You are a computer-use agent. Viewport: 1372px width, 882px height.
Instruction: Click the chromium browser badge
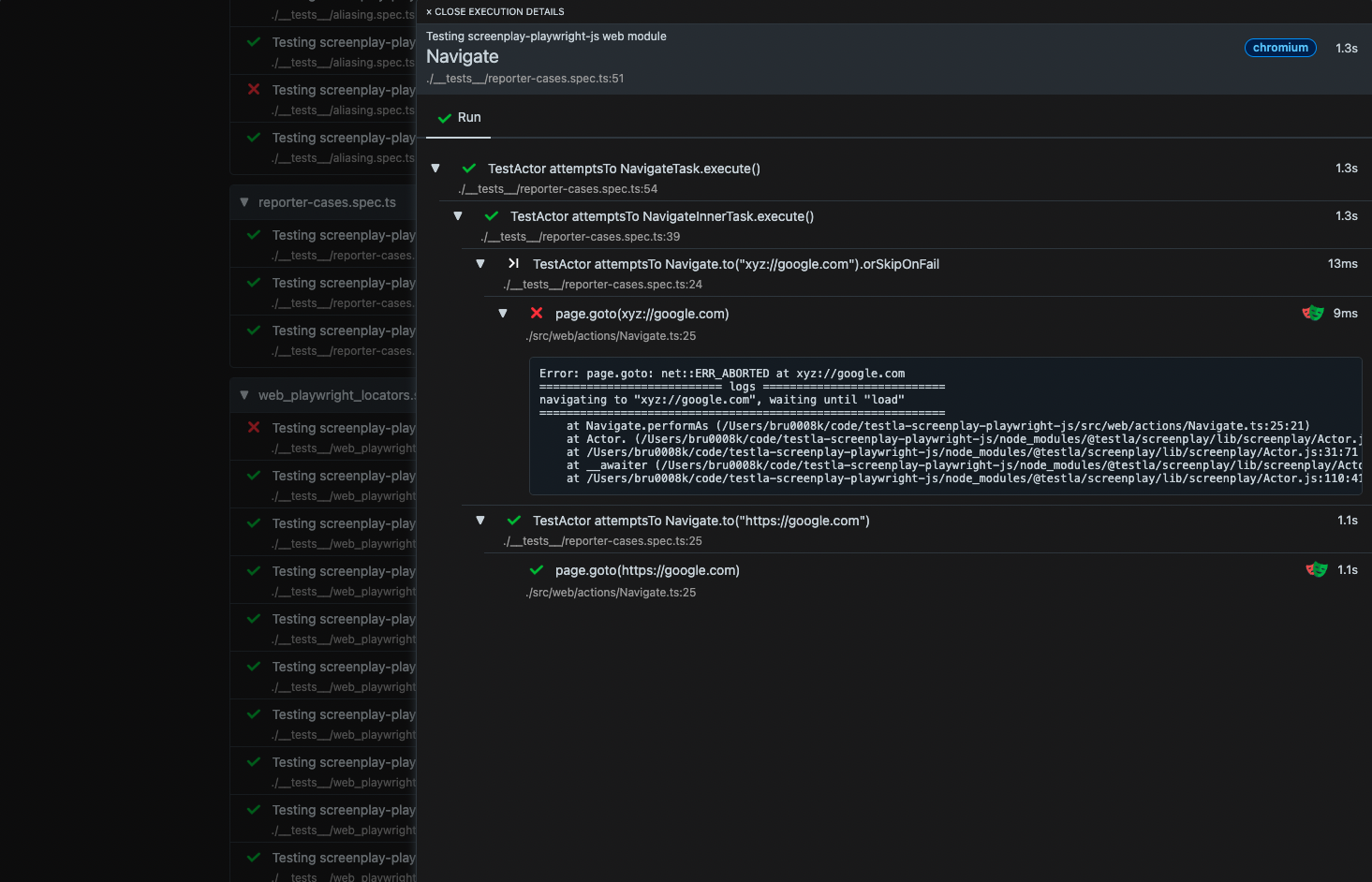1279,48
